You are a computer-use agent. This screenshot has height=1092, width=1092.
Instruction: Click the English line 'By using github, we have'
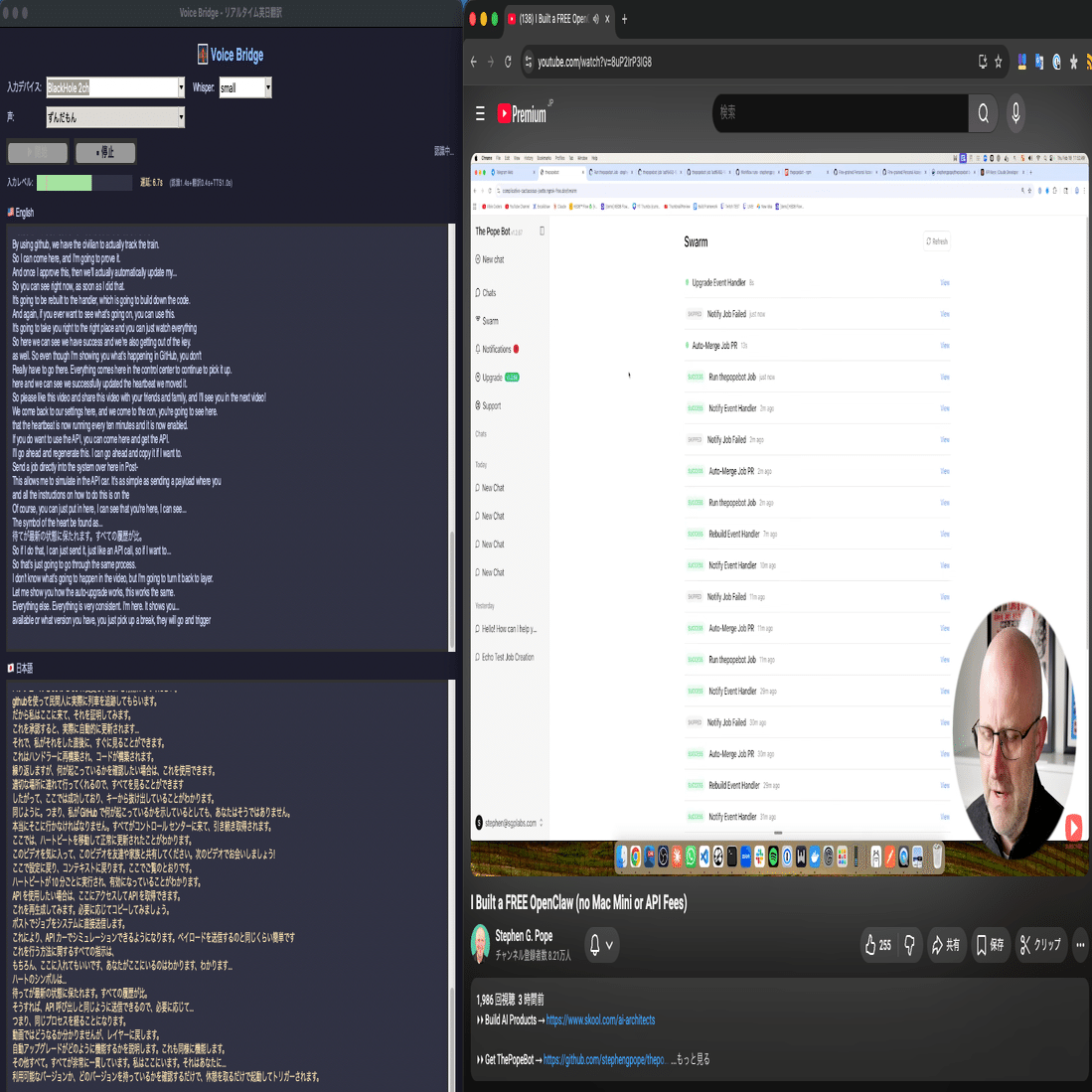(x=85, y=244)
